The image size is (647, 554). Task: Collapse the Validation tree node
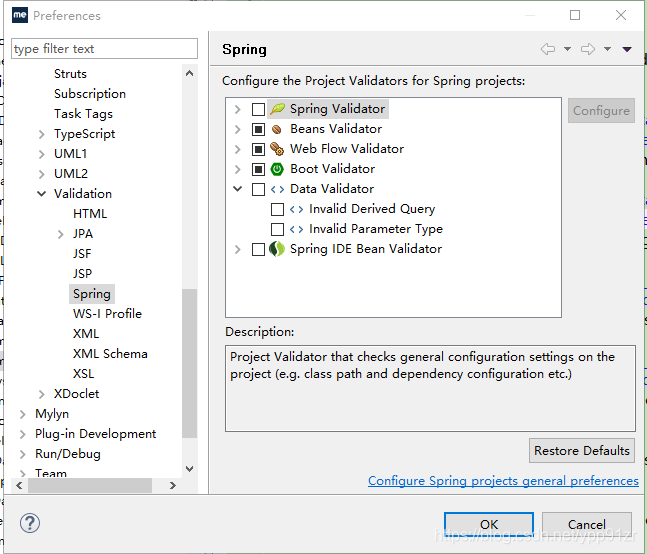coord(41,194)
